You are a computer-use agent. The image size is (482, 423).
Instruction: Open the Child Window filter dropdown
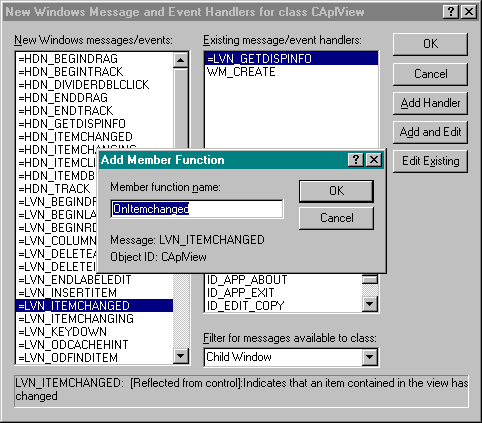pos(370,357)
